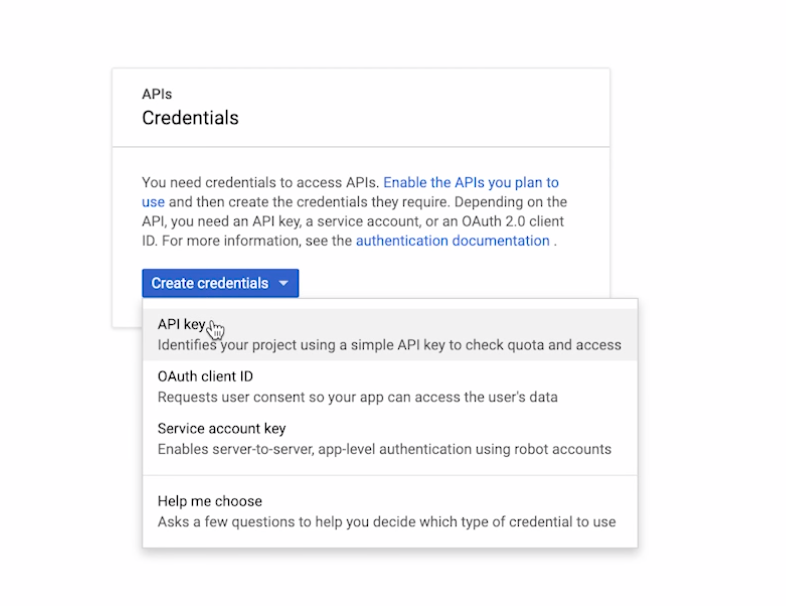Click divider line above Help me choose
786x606 pixels.
pos(390,475)
